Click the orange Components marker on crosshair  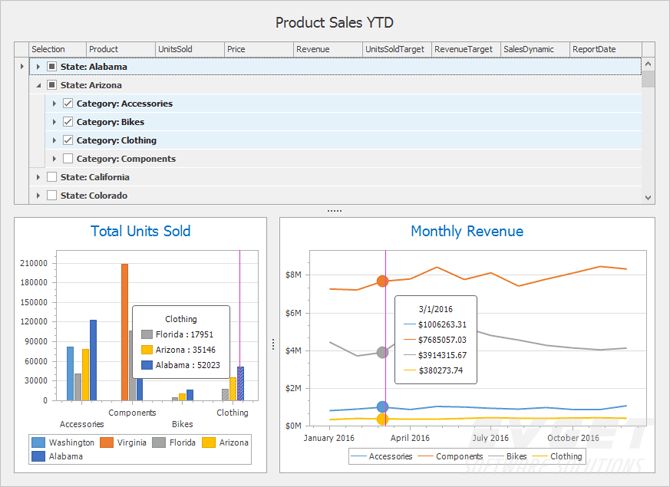pyautogui.click(x=382, y=281)
